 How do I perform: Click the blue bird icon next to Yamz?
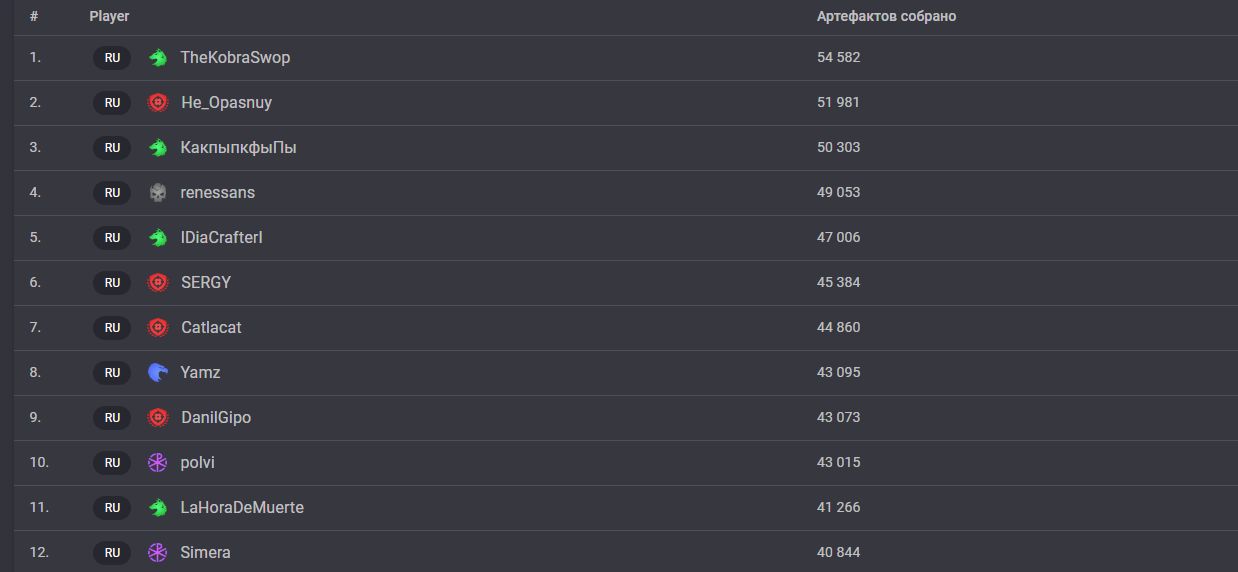[157, 373]
